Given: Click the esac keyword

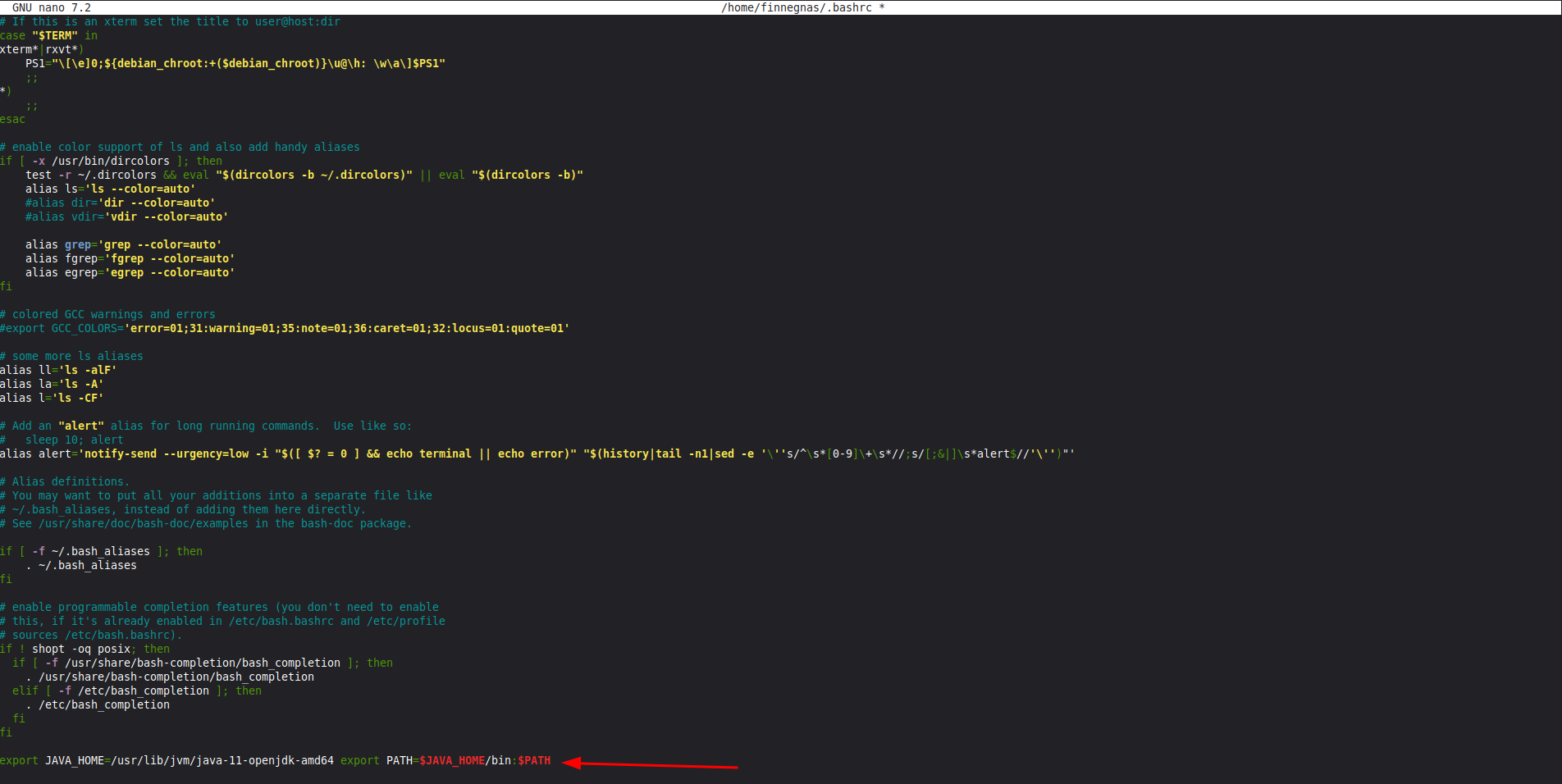Looking at the screenshot, I should click(12, 119).
